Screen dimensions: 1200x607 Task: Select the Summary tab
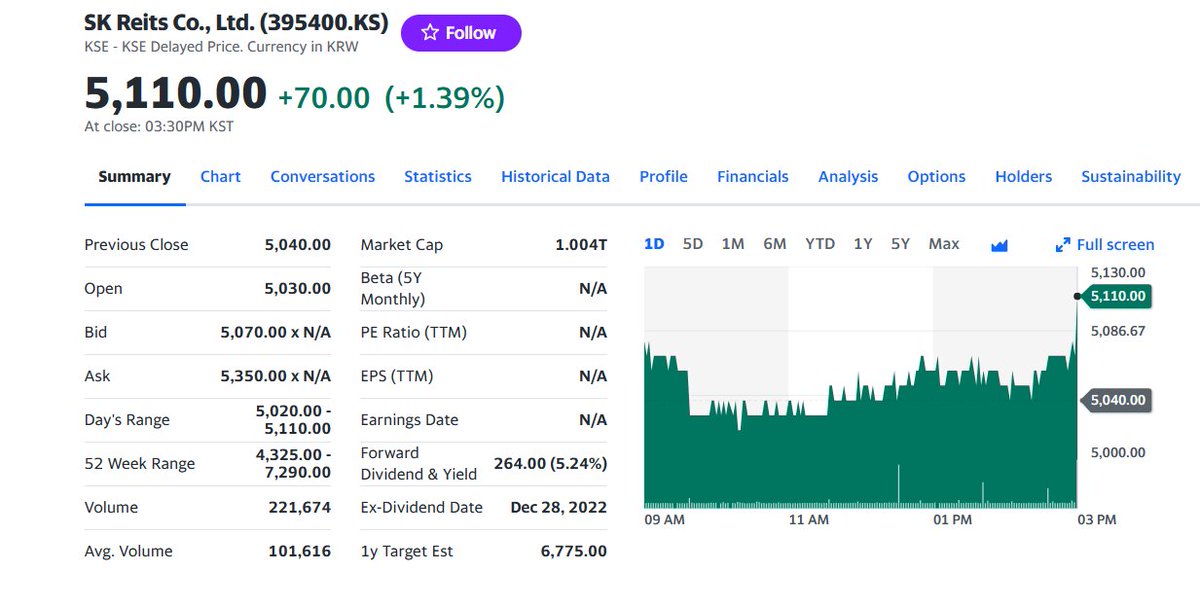tap(134, 176)
